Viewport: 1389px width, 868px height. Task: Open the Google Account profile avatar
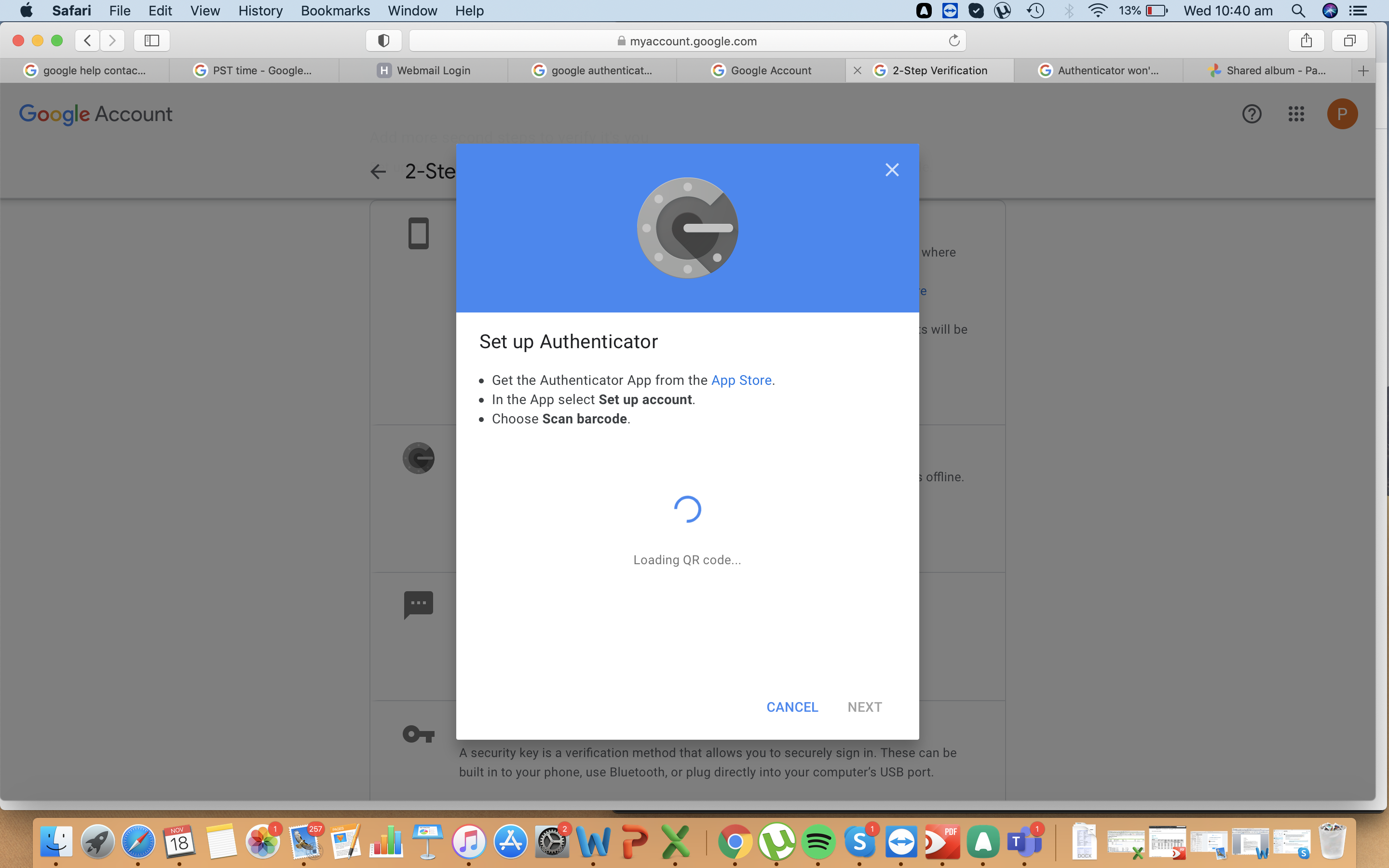[x=1343, y=114]
